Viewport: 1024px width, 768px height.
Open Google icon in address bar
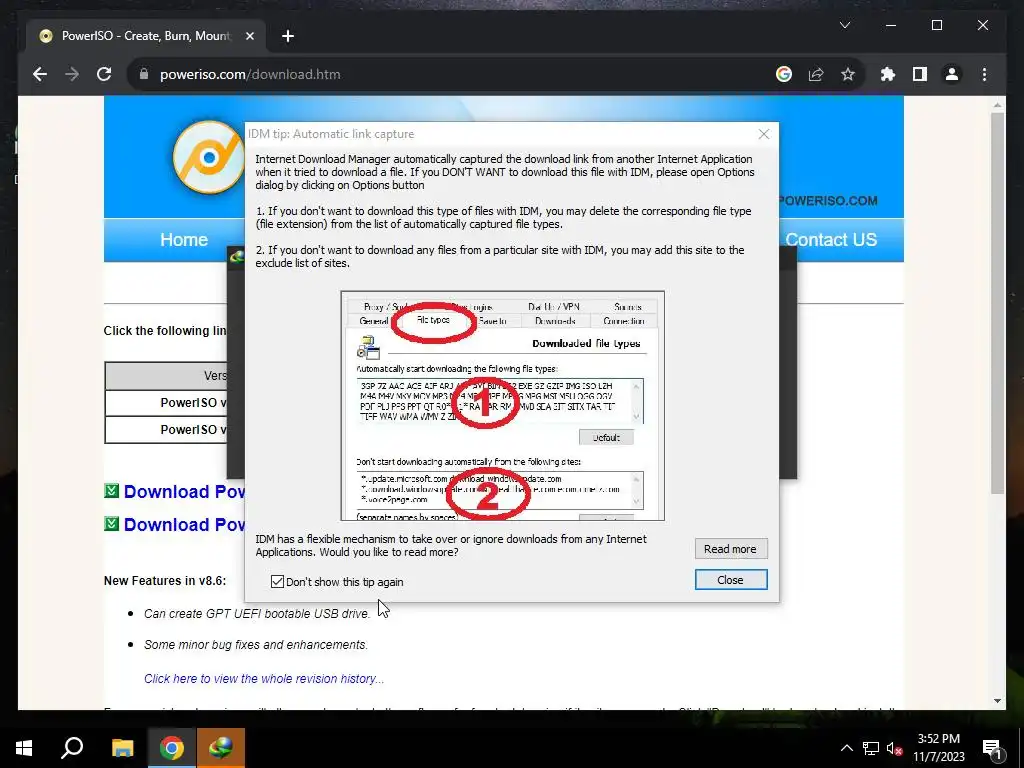click(x=784, y=74)
